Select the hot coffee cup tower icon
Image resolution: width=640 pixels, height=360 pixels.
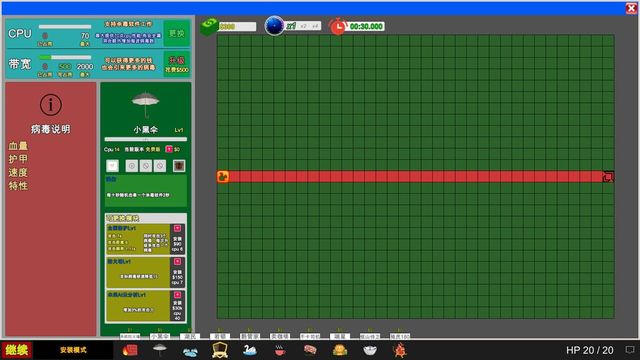280,350
